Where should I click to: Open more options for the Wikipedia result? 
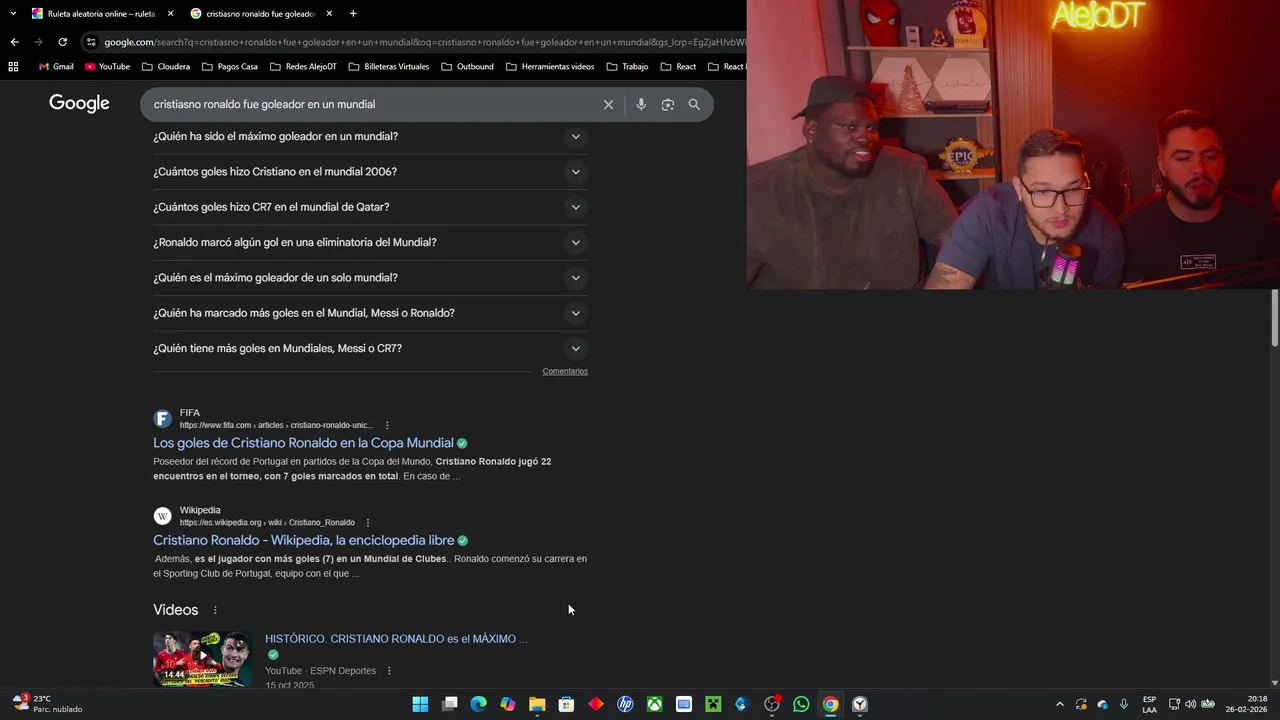click(368, 522)
